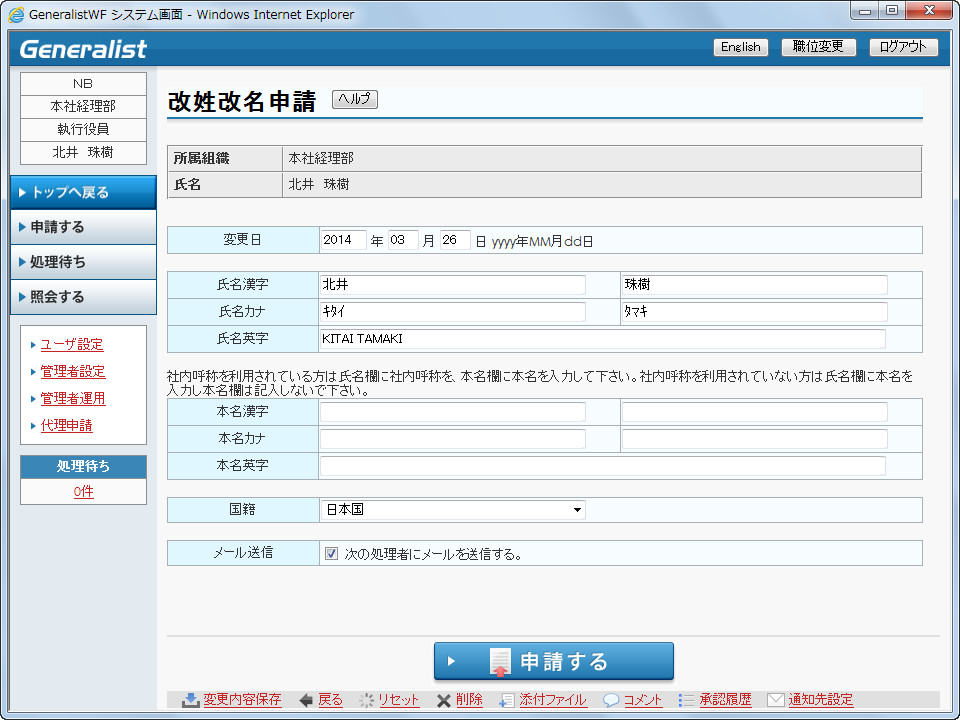Click the 氏名英字 field containing KITAI TAMAKI
960x720 pixels.
pos(602,339)
